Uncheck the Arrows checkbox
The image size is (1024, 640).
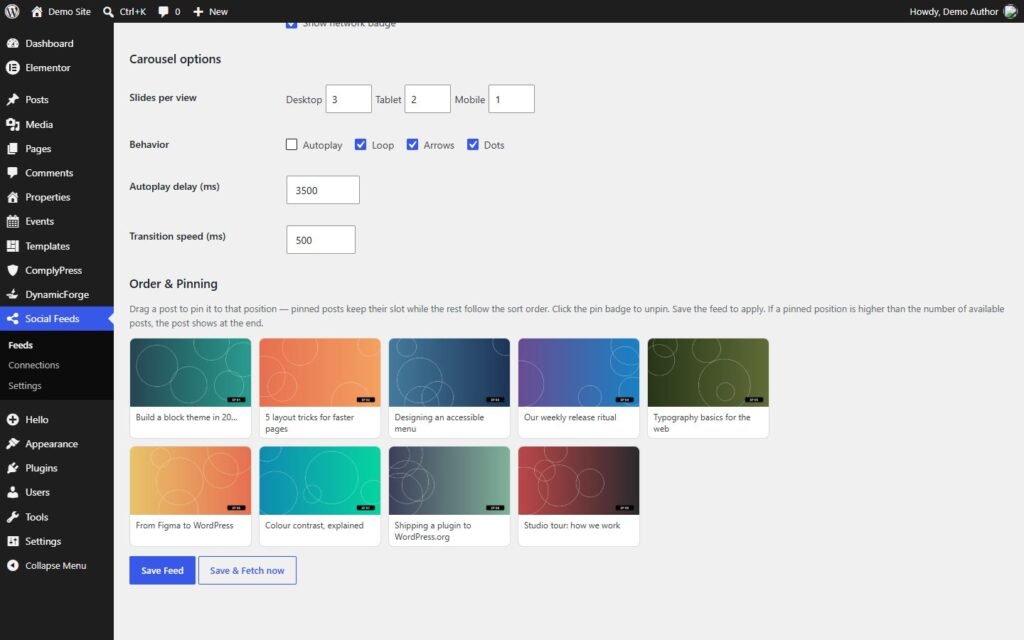click(x=412, y=144)
